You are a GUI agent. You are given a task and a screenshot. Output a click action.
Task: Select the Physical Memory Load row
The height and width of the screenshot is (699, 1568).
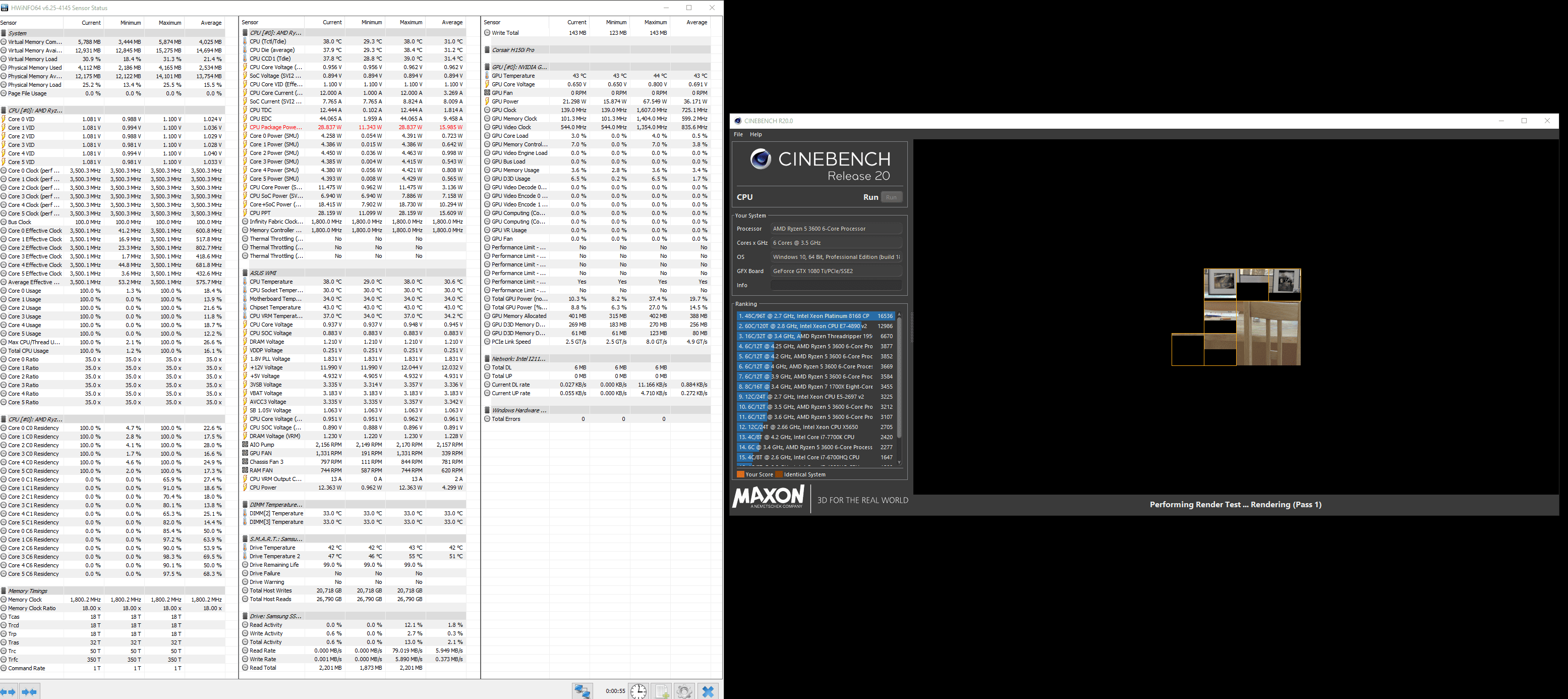(x=112, y=85)
